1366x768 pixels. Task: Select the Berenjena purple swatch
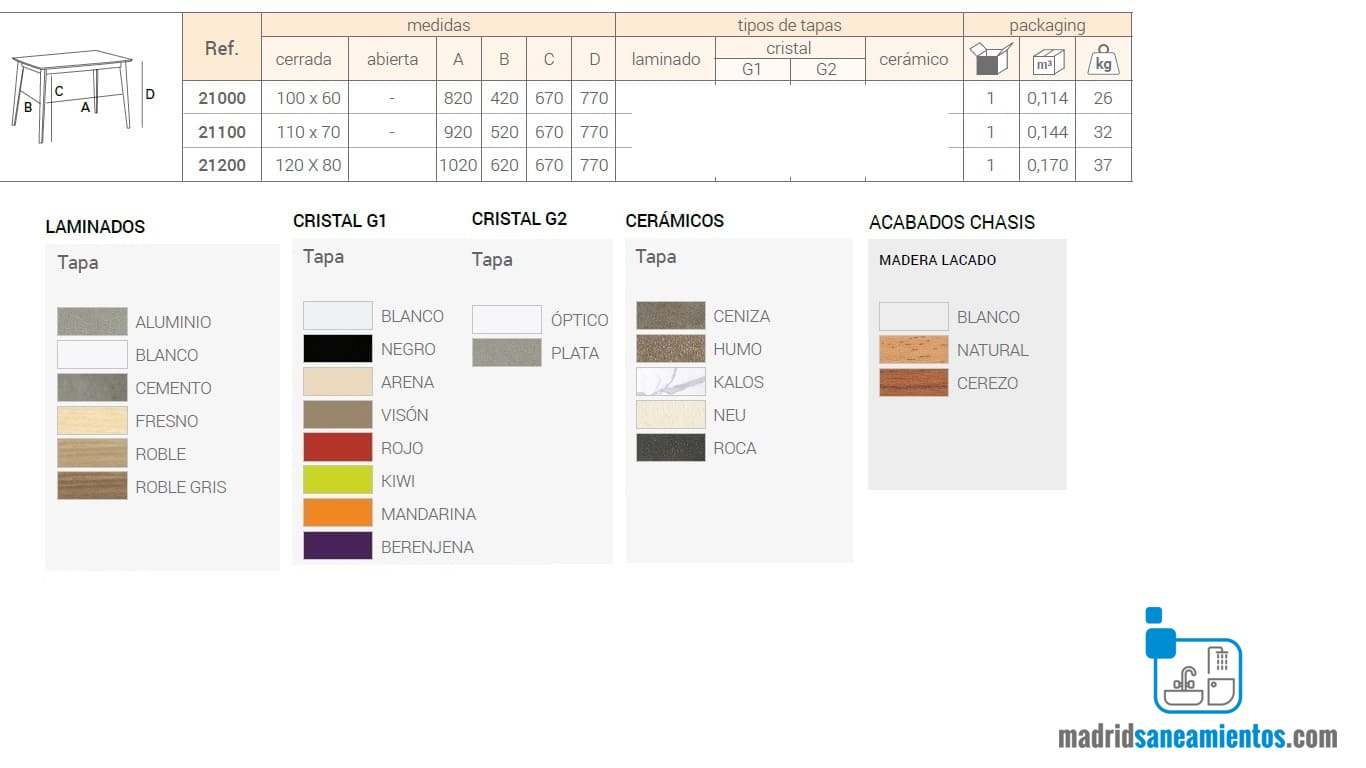(338, 547)
